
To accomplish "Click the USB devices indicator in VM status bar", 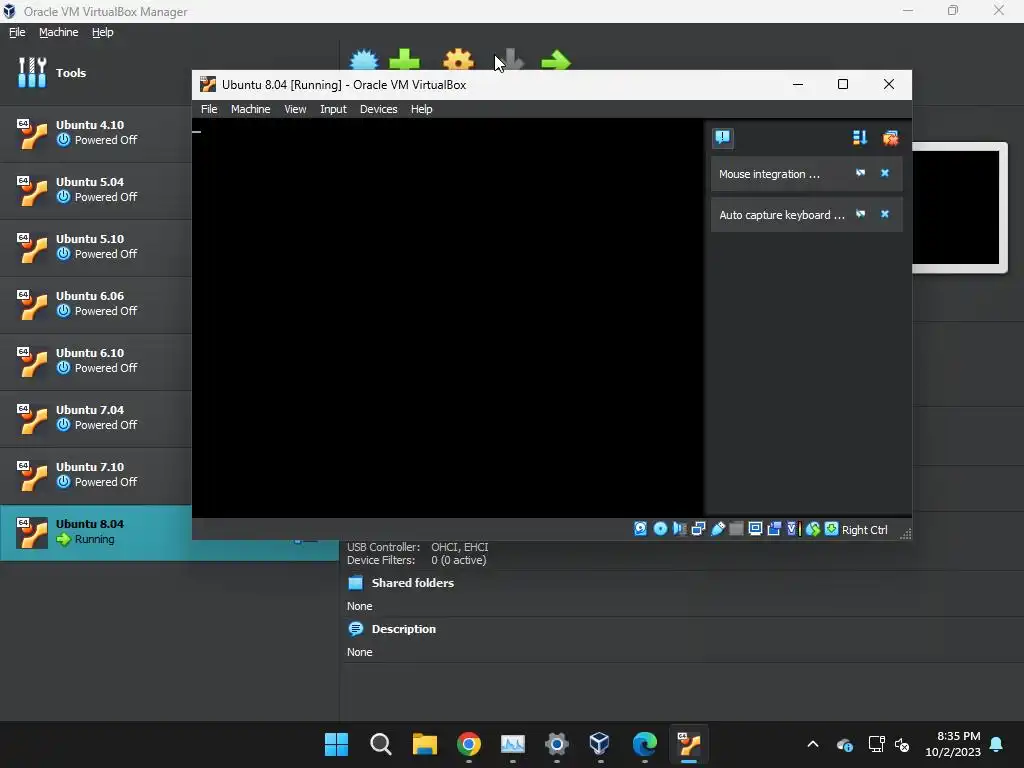I will [x=718, y=529].
